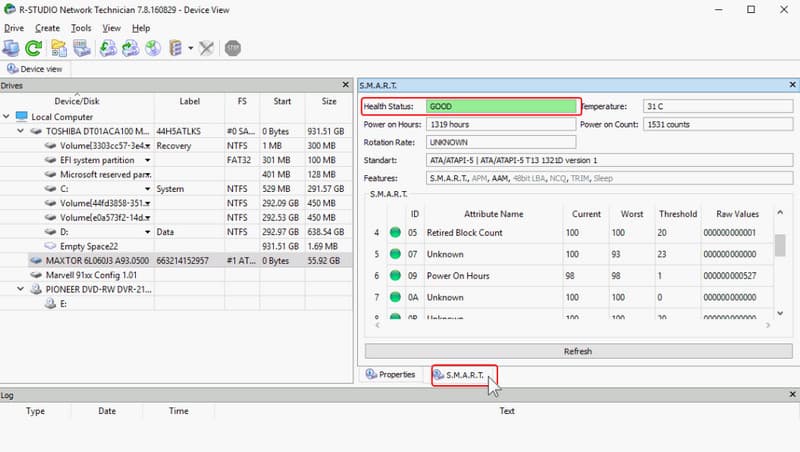Click the Size column header
Image resolution: width=800 pixels, height=452 pixels.
click(329, 101)
